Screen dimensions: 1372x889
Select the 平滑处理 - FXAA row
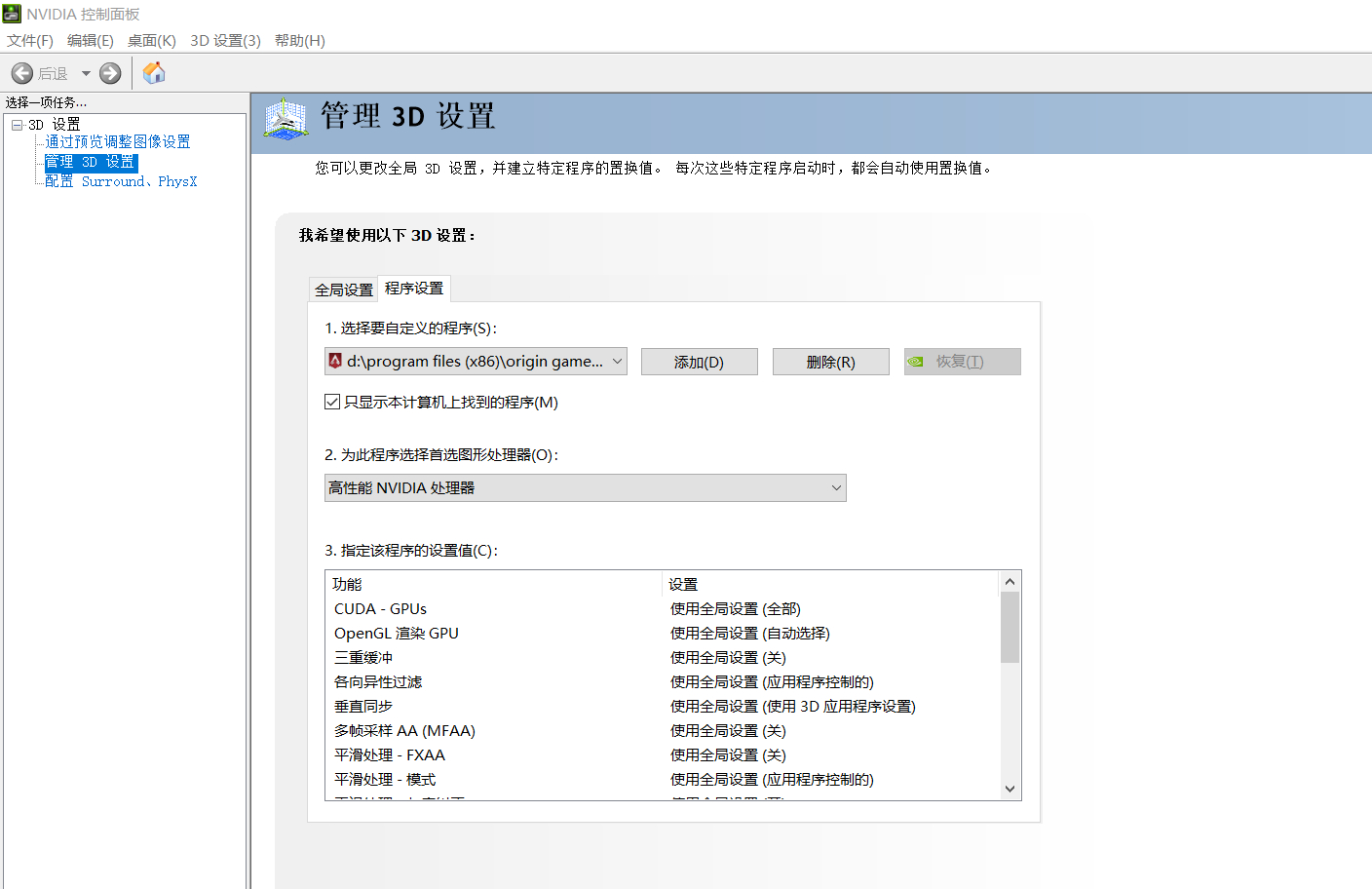663,755
